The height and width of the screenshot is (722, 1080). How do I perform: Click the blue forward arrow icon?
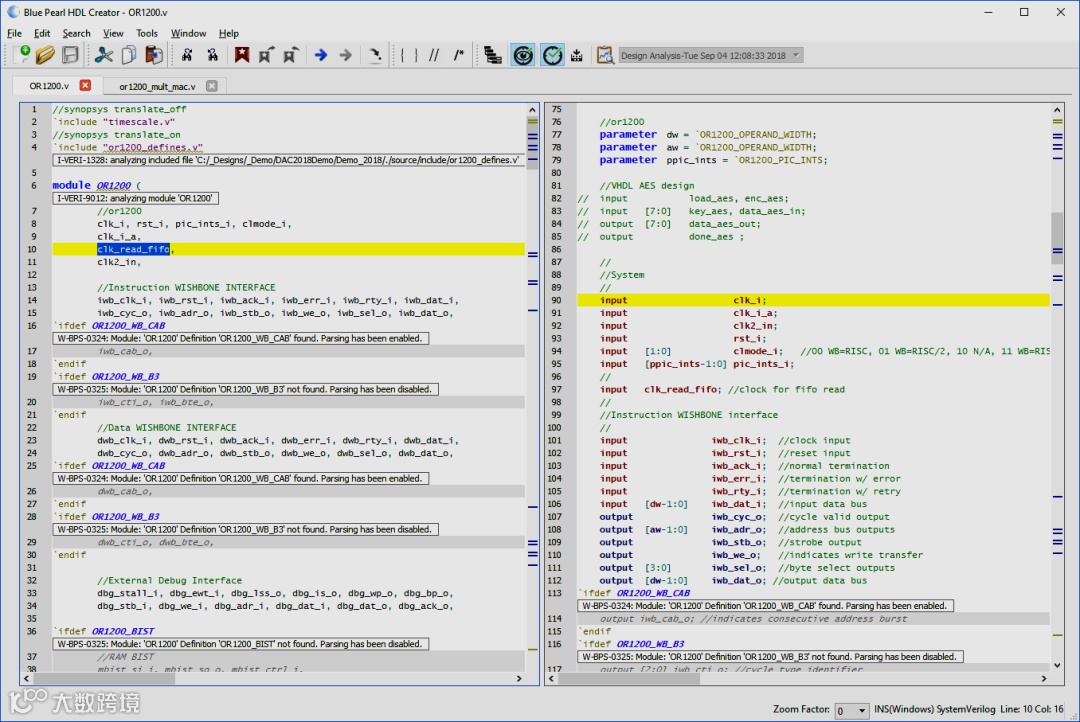click(321, 56)
